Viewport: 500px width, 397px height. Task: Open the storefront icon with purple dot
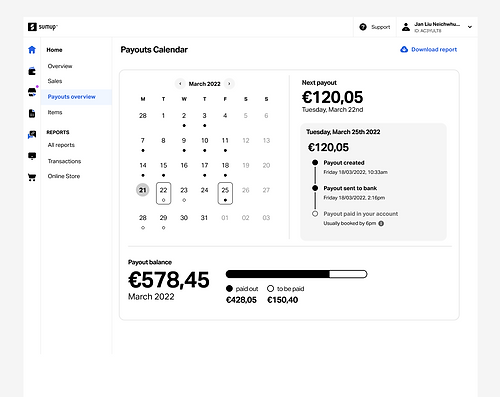point(32,92)
